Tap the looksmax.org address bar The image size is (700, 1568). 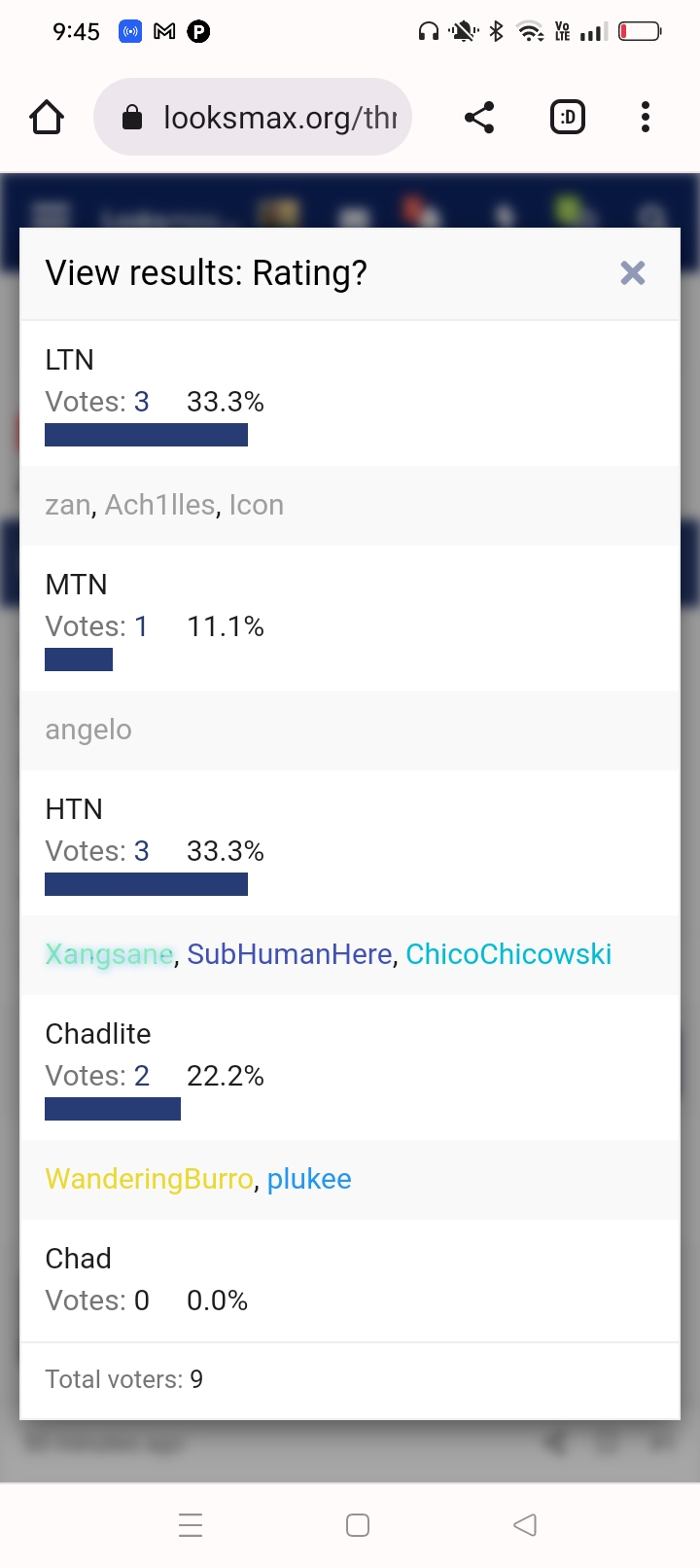(x=253, y=118)
